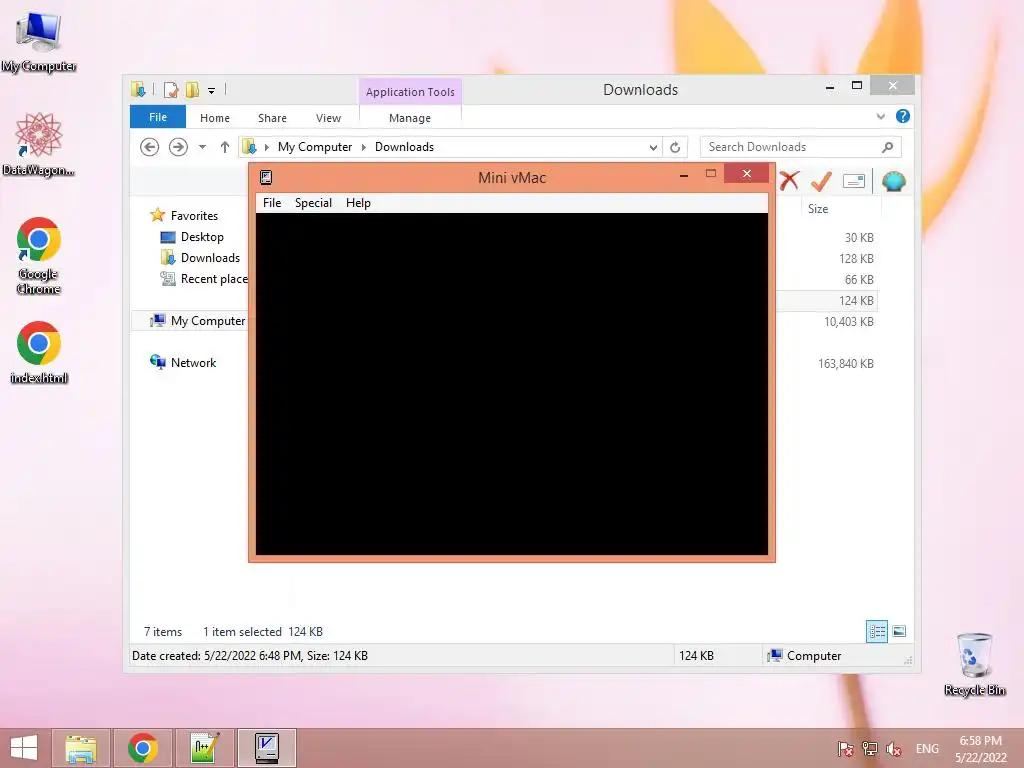Click the Action Center flag icon

point(845,749)
